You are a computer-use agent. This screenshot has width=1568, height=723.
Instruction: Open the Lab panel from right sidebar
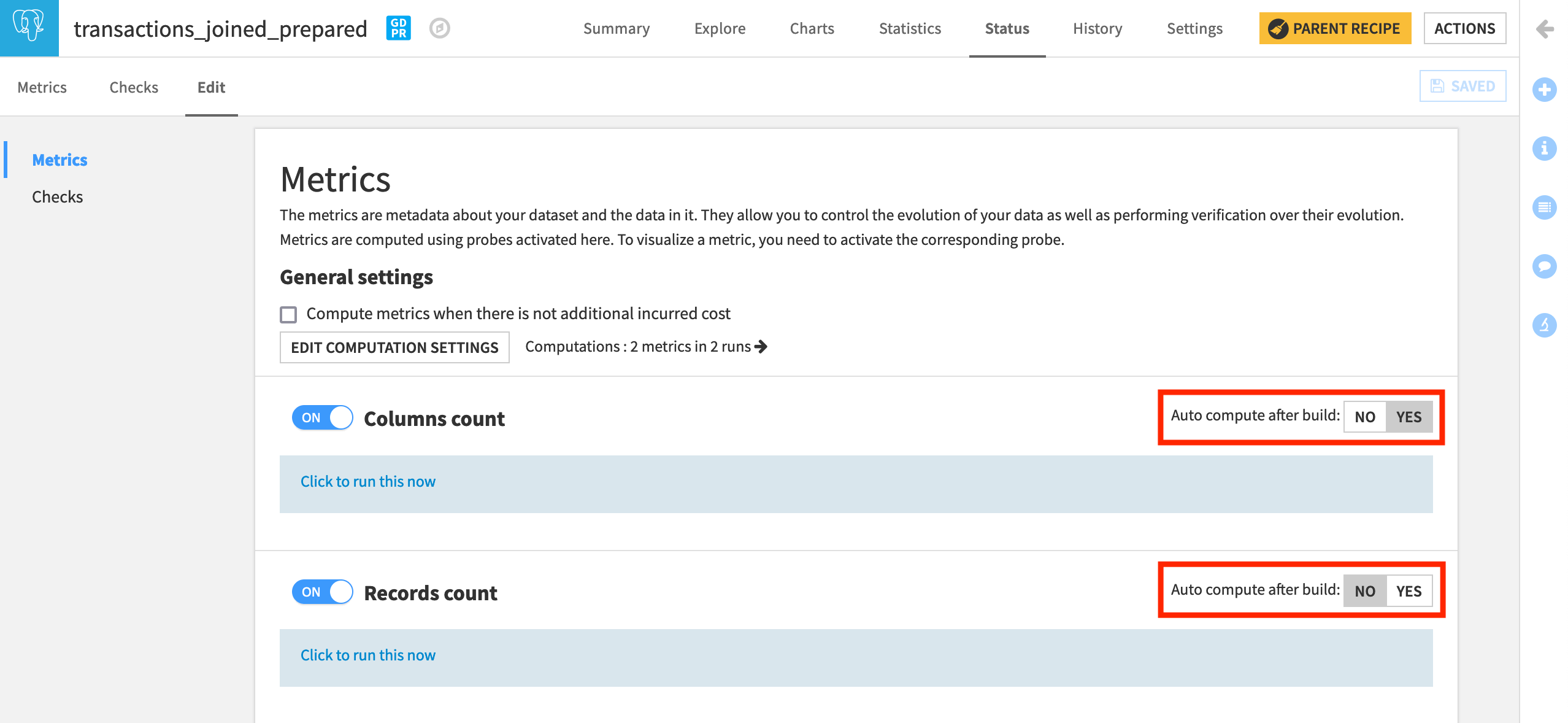1545,325
